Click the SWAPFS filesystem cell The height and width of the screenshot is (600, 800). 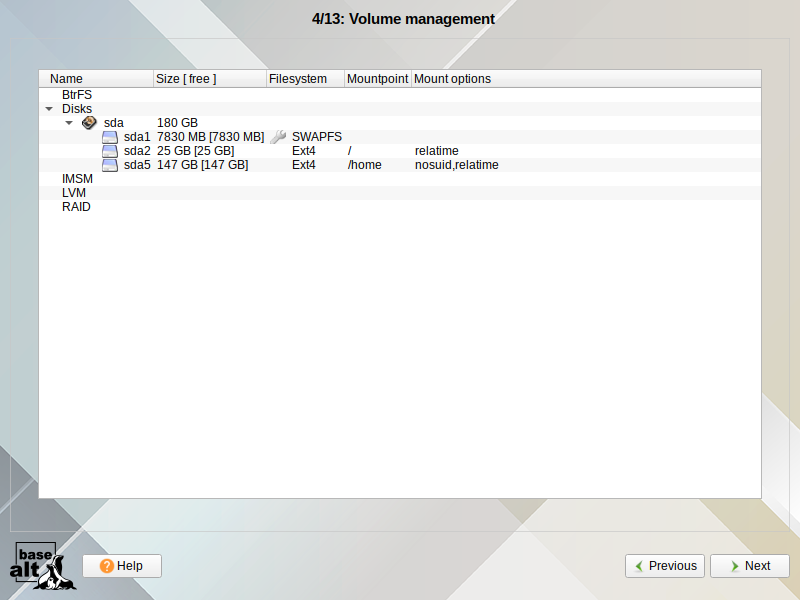point(317,137)
